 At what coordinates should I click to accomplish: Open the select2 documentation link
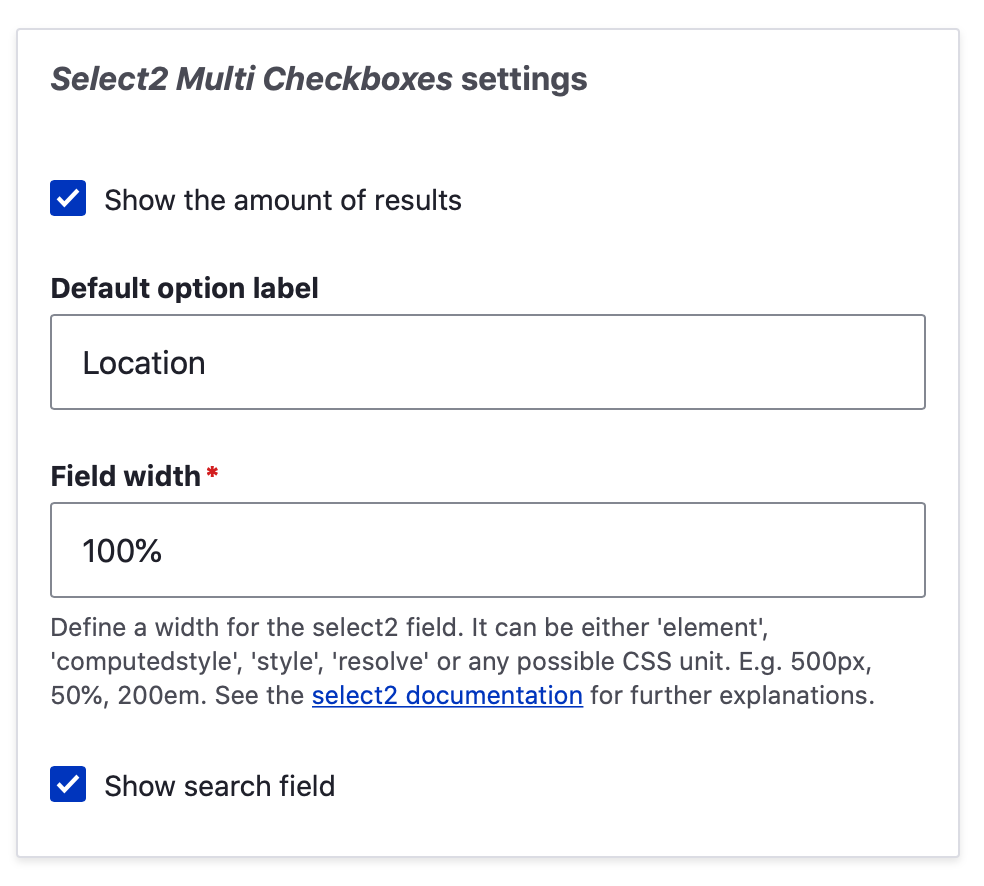pyautogui.click(x=447, y=695)
